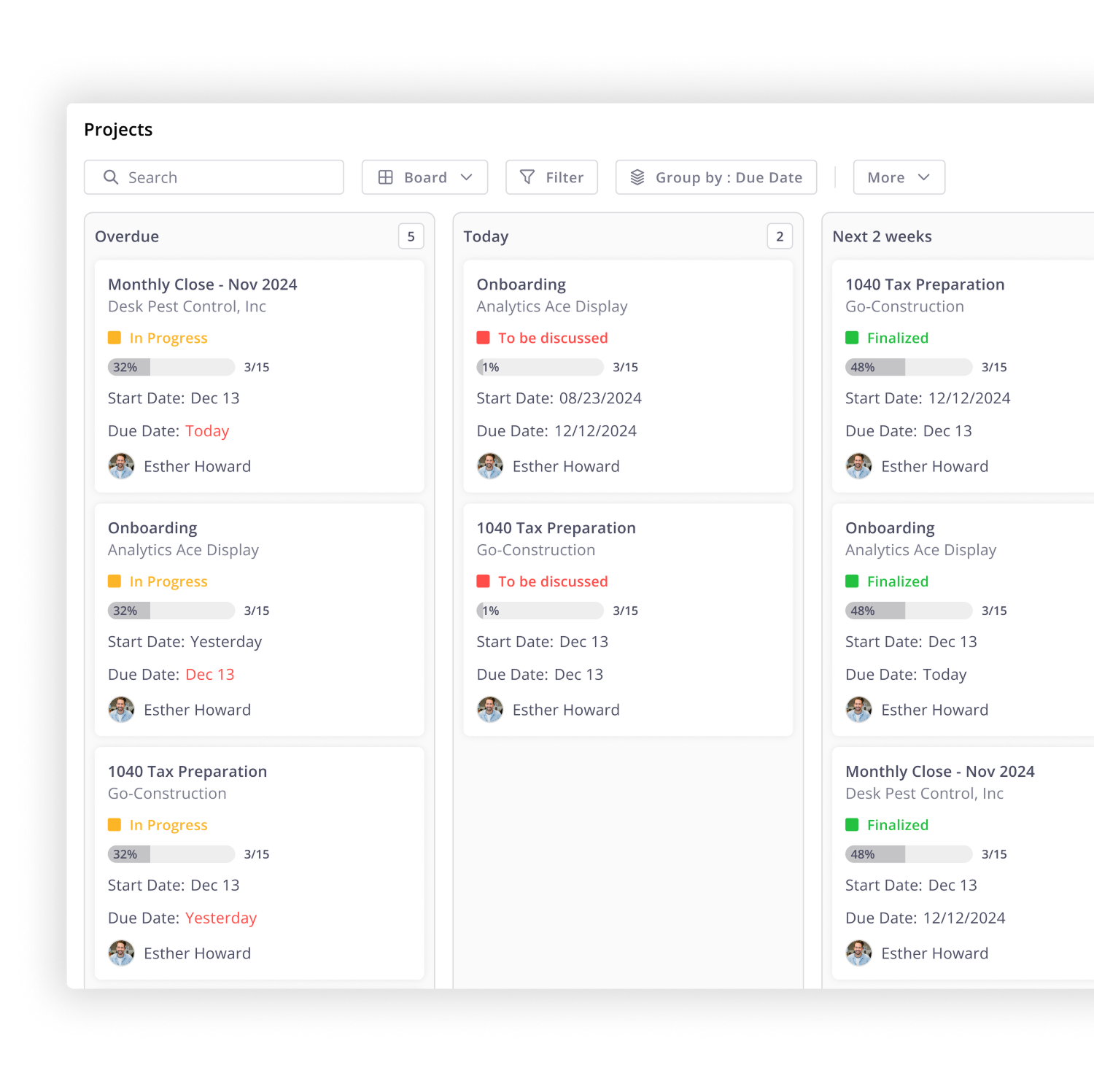Click red 'Dec 13' due date on Overdue Onboarding
The image size is (1094, 1092).
tap(210, 675)
